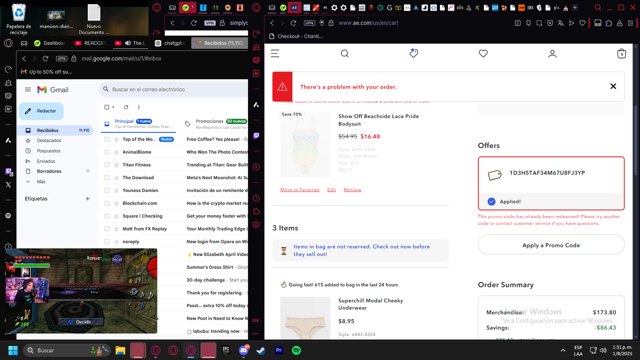This screenshot has width=640, height=360.
Task: Click Redactar to compose an email
Action: click(x=41, y=111)
